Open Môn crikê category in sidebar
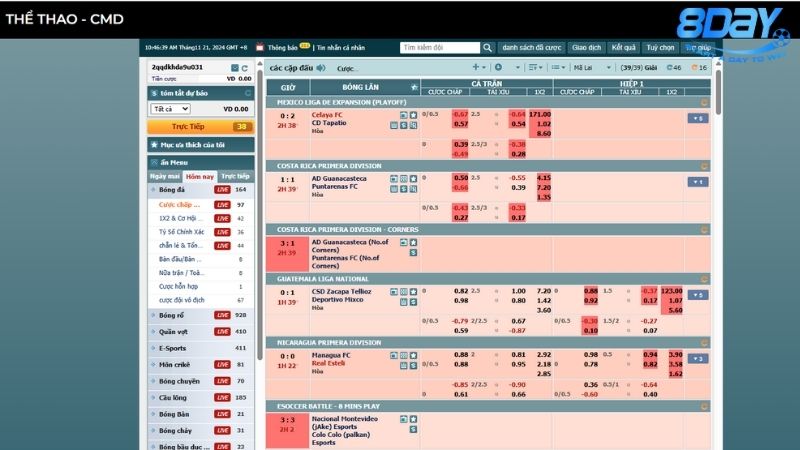Screen dimensions: 800x450 (201, 365)
